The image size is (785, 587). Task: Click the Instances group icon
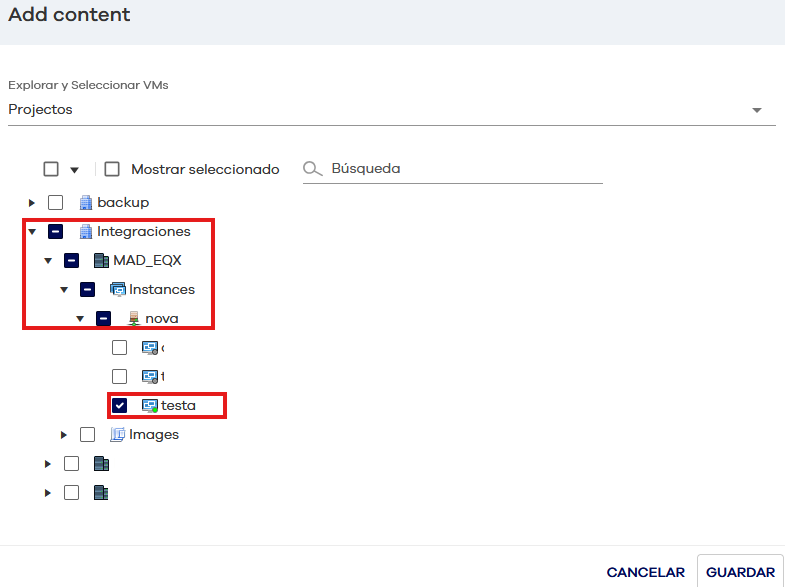click(x=117, y=290)
